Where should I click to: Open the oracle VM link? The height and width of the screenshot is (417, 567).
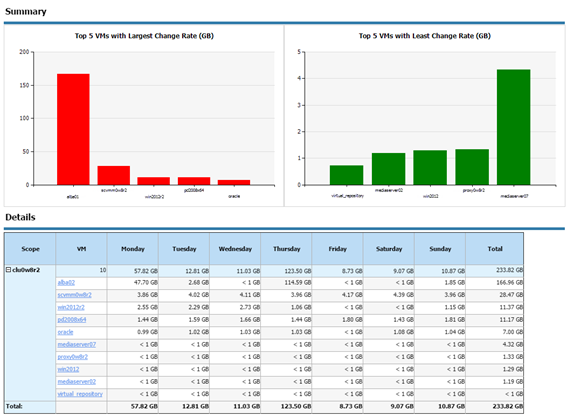[x=65, y=332]
